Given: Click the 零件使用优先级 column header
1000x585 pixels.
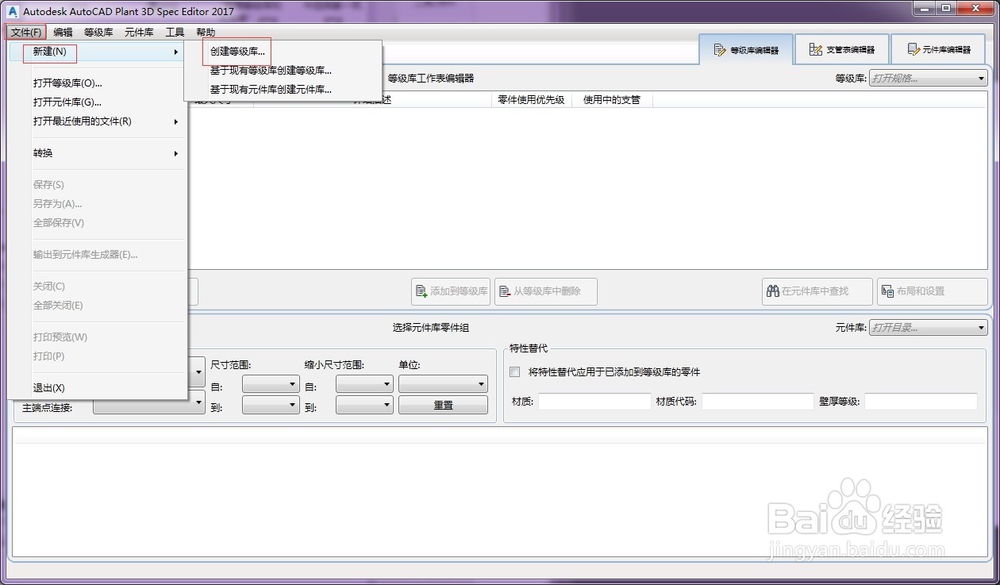Looking at the screenshot, I should coord(531,100).
